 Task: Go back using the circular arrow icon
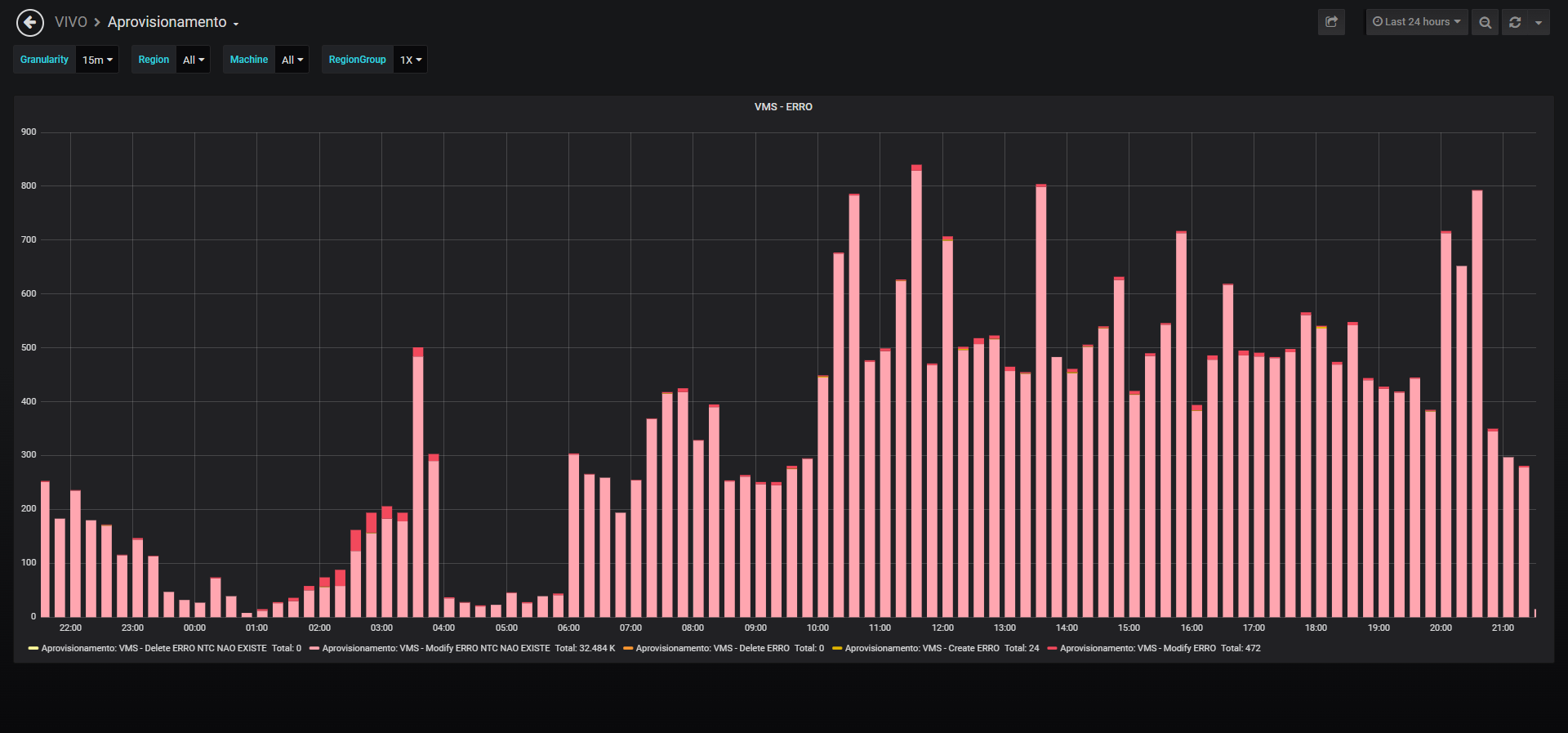(30, 22)
